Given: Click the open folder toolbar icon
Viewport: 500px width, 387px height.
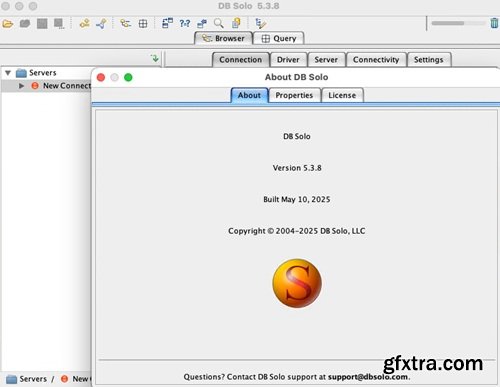Looking at the screenshot, I should coord(8,24).
